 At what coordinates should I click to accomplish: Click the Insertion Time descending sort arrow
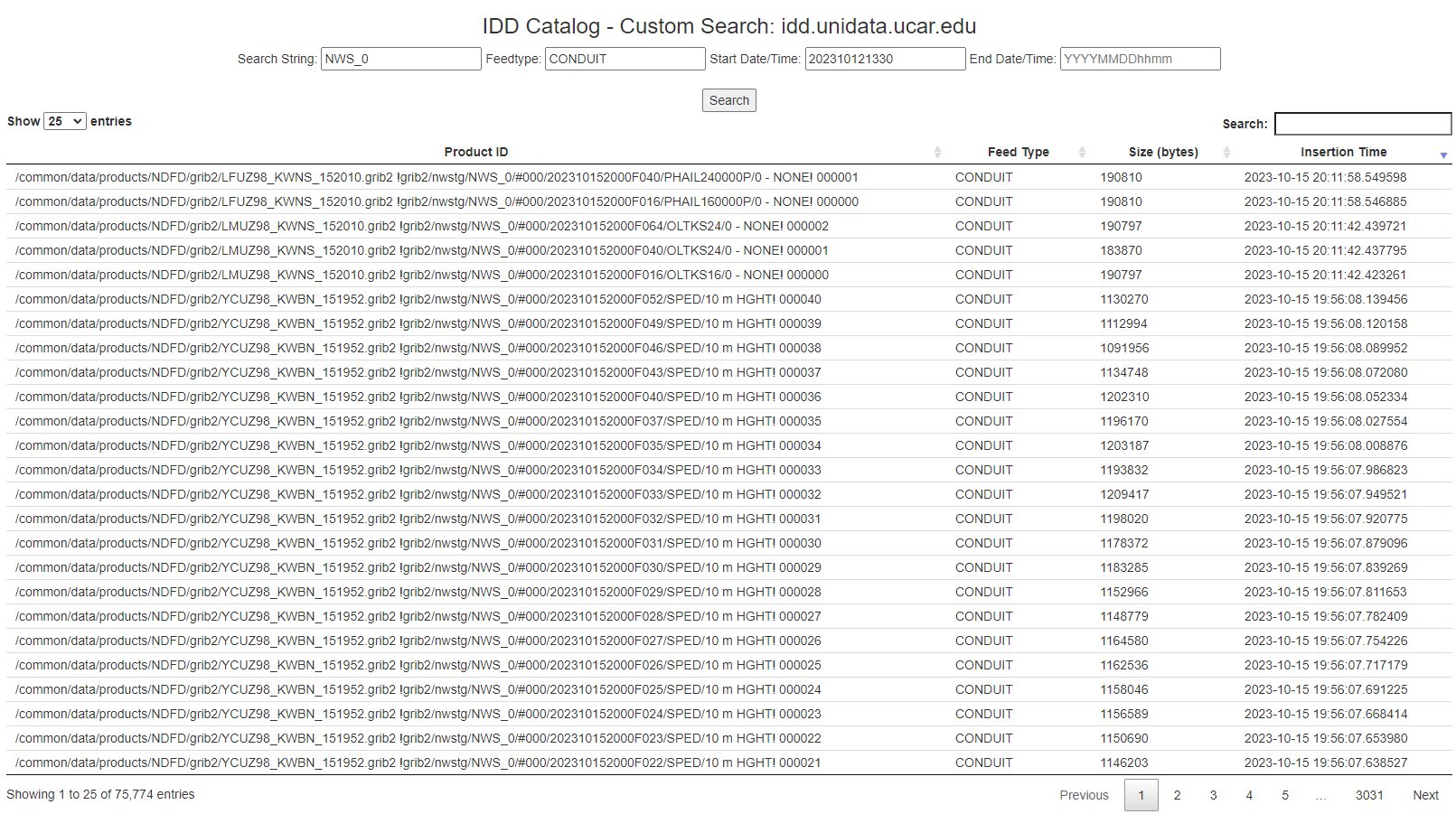click(1443, 154)
